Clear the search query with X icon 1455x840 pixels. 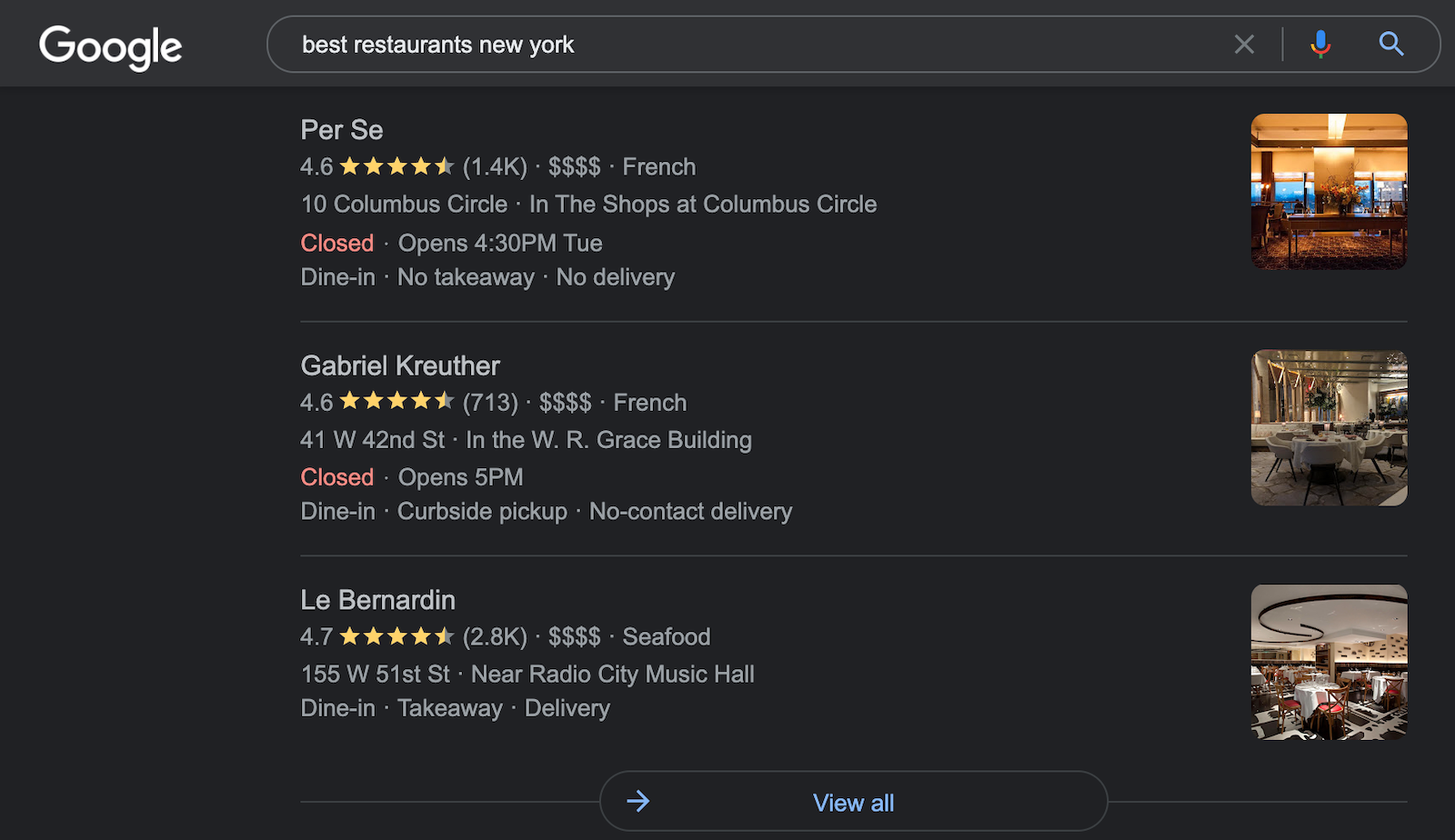(1244, 44)
